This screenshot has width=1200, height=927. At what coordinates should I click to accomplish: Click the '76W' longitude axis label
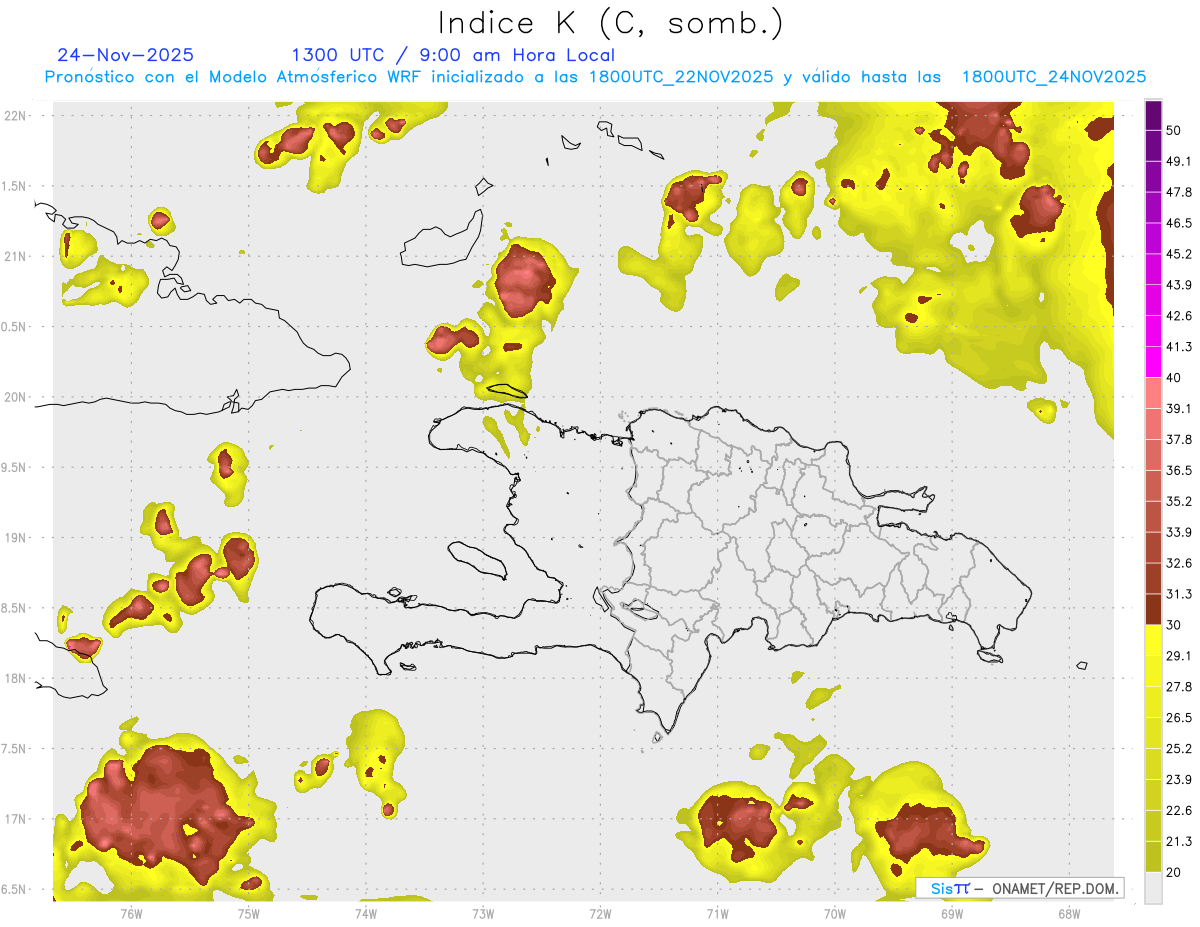(131, 913)
